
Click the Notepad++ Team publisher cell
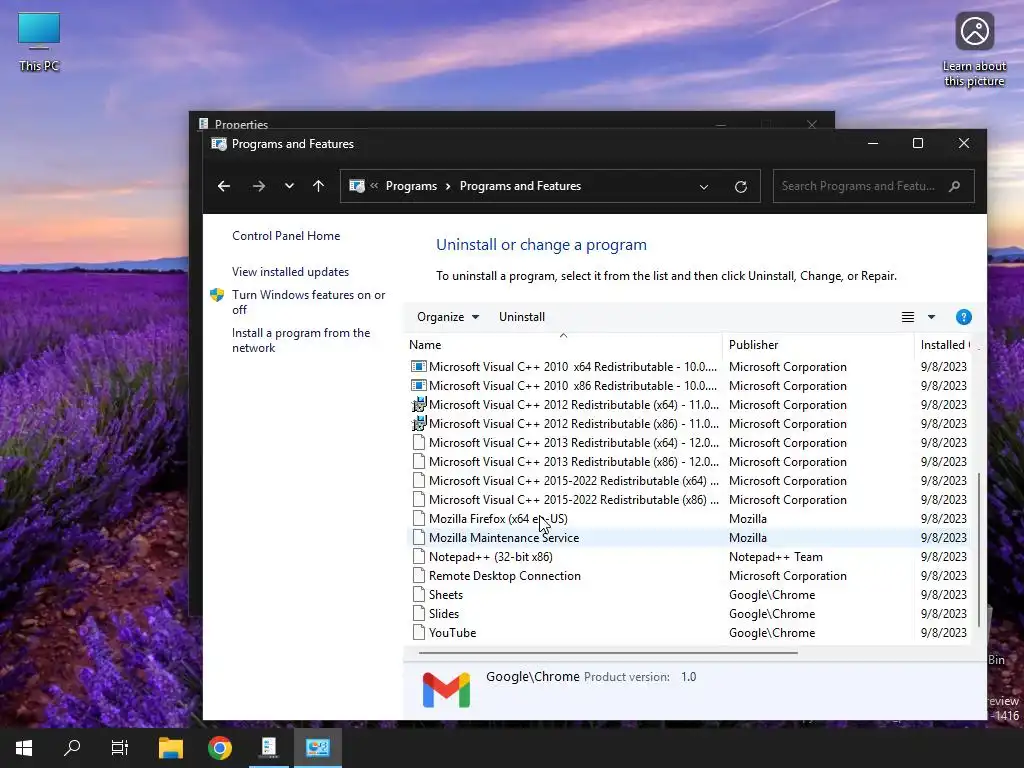click(775, 556)
